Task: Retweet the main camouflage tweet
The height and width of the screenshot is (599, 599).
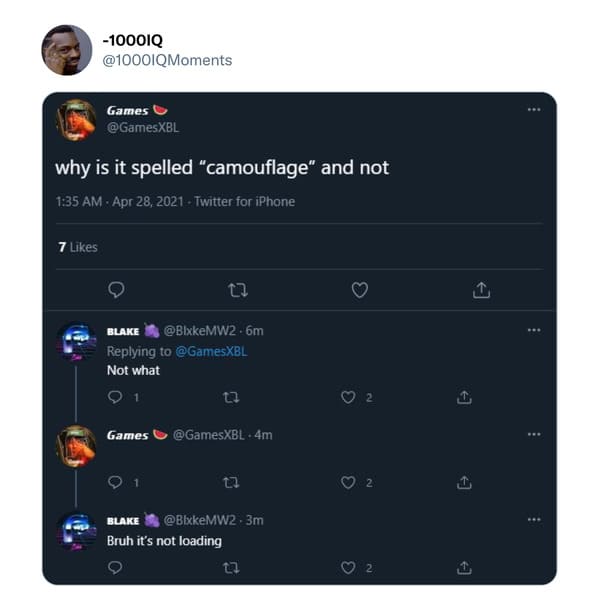Action: [238, 290]
